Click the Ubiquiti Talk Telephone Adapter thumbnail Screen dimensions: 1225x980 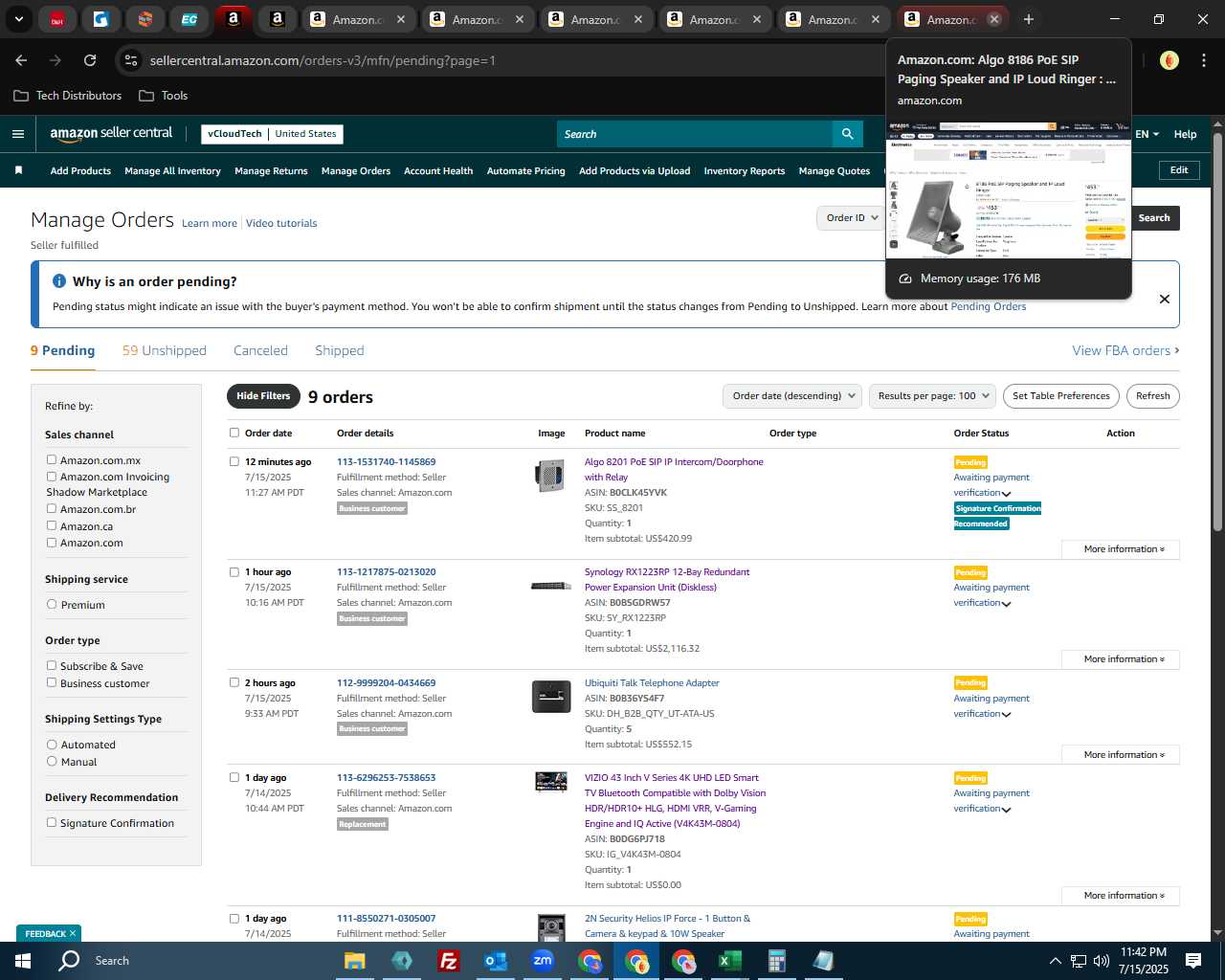click(551, 697)
